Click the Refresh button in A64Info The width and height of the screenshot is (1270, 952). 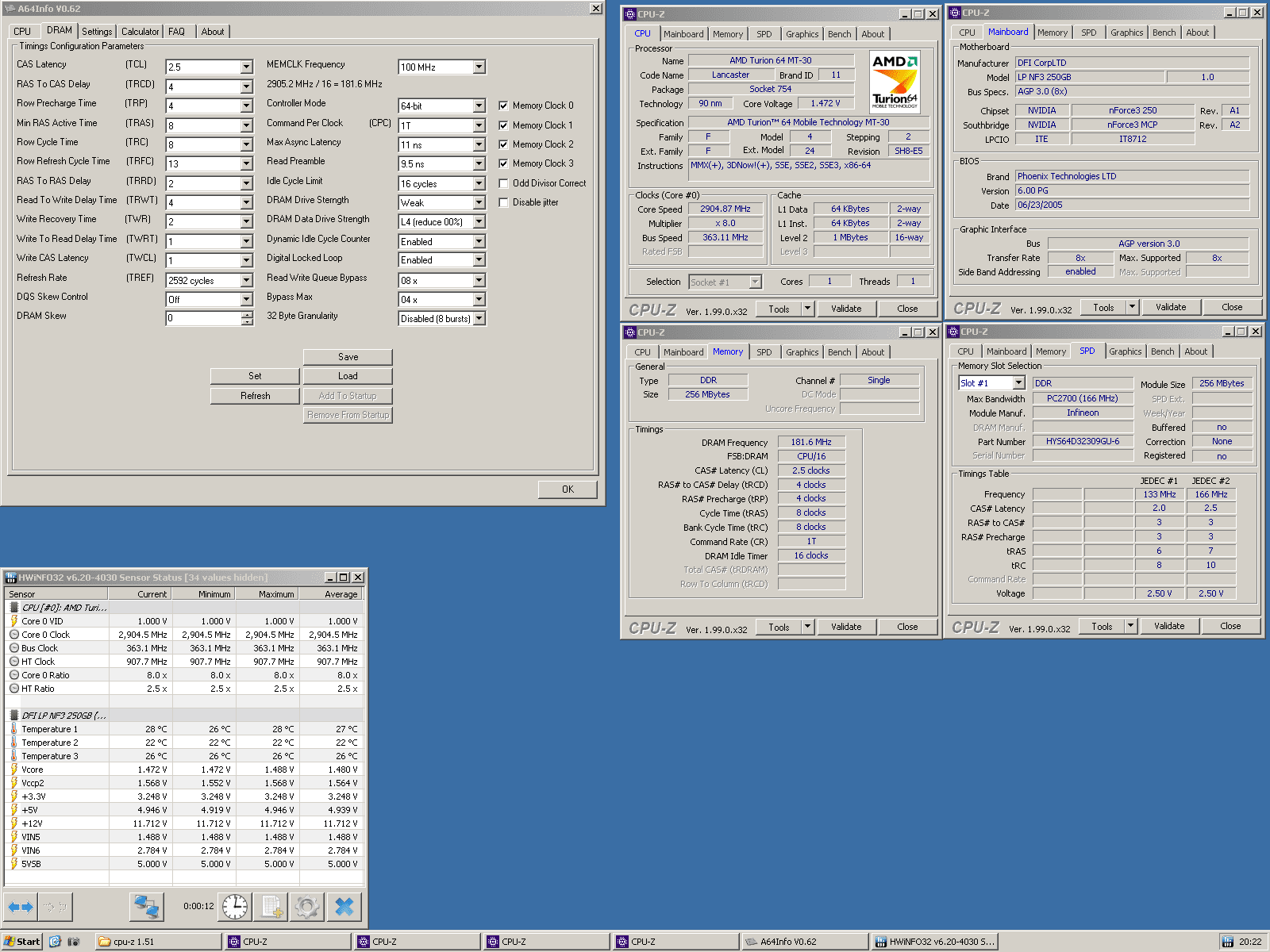point(255,396)
